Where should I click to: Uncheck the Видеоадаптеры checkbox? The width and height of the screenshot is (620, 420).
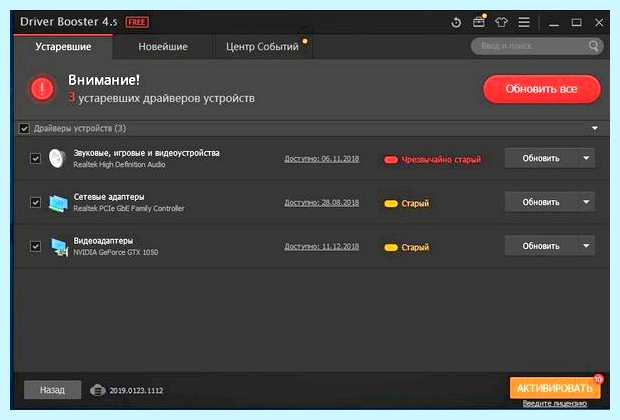tap(35, 246)
